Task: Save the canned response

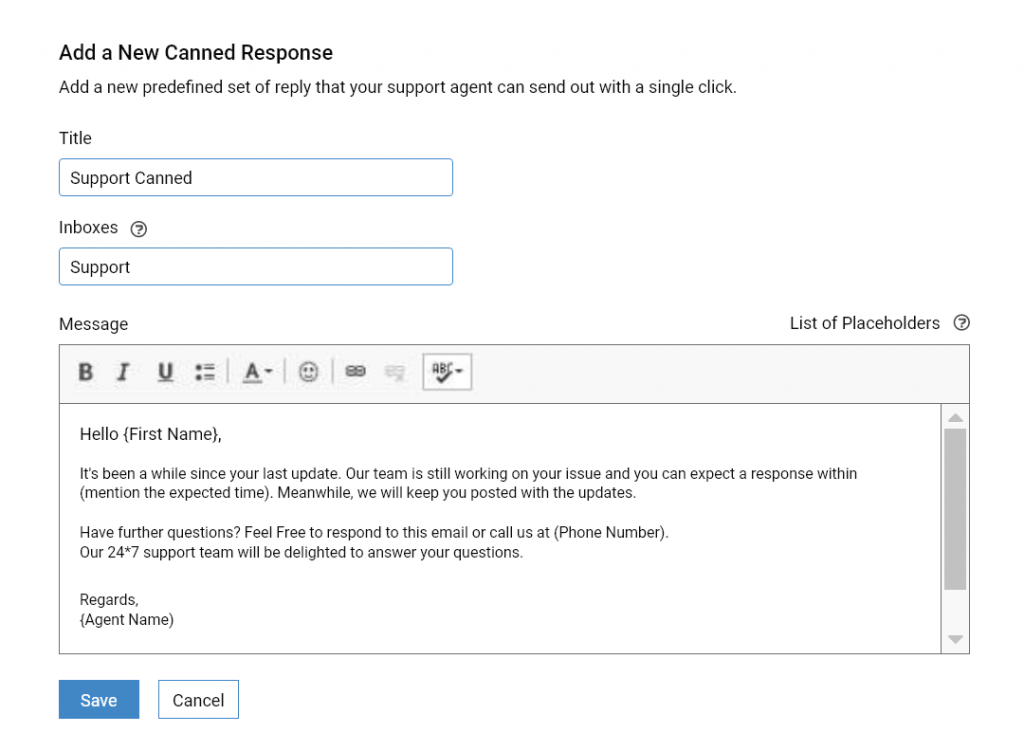Action: 99,700
